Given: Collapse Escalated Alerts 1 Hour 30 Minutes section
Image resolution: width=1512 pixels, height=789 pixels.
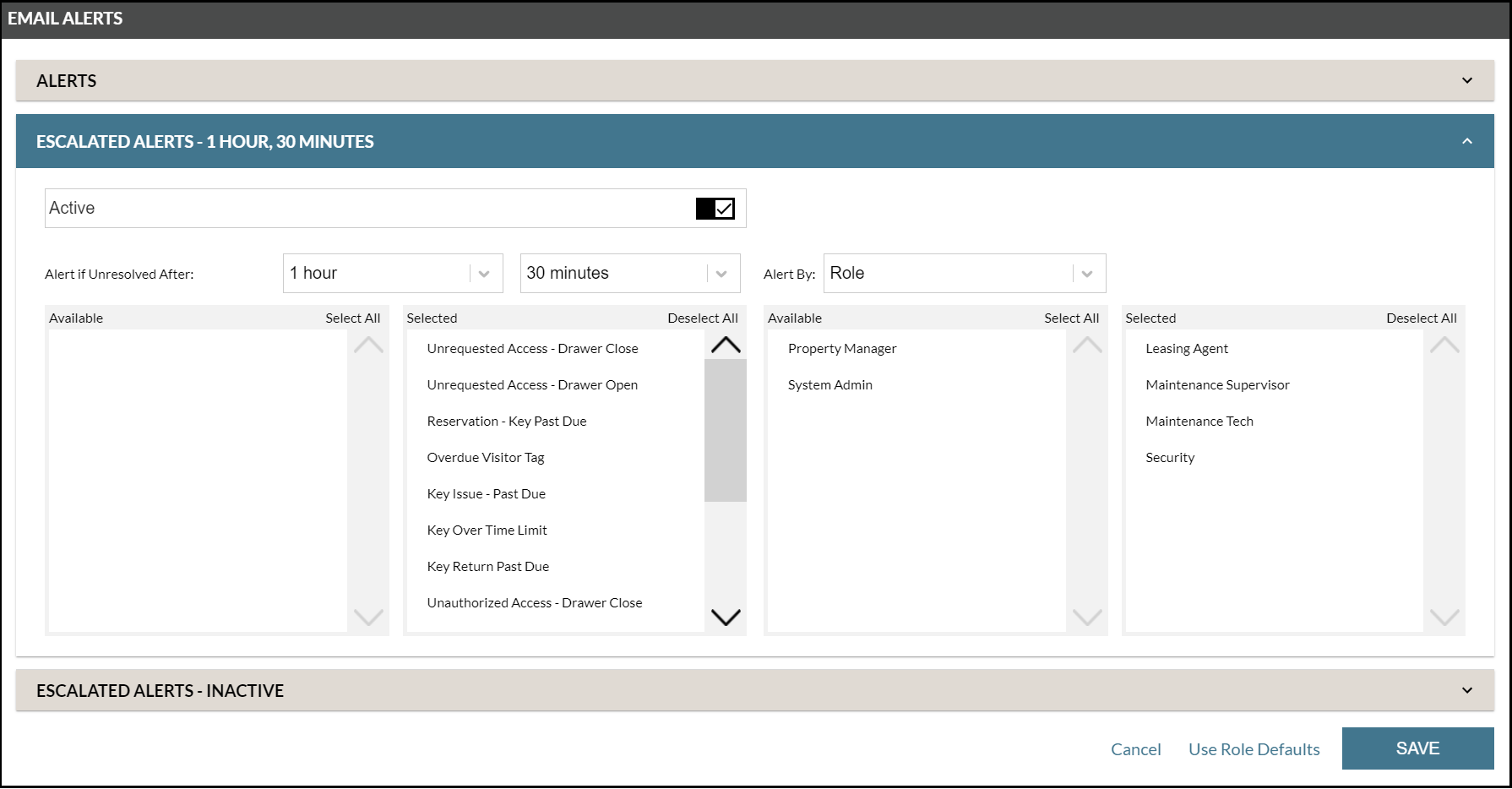Looking at the screenshot, I should (1467, 141).
